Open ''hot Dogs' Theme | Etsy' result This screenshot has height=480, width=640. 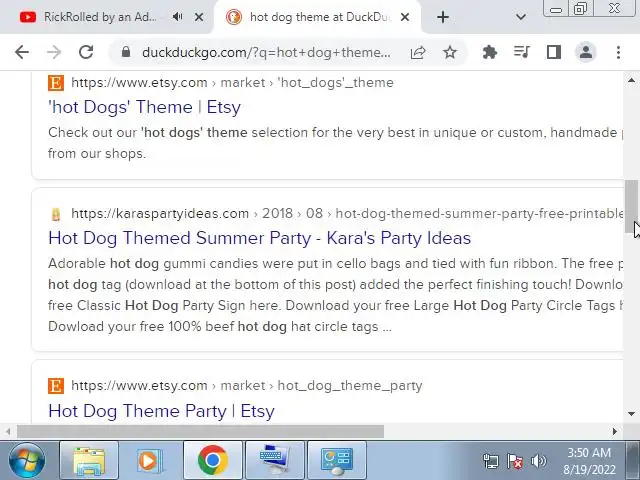[144, 107]
